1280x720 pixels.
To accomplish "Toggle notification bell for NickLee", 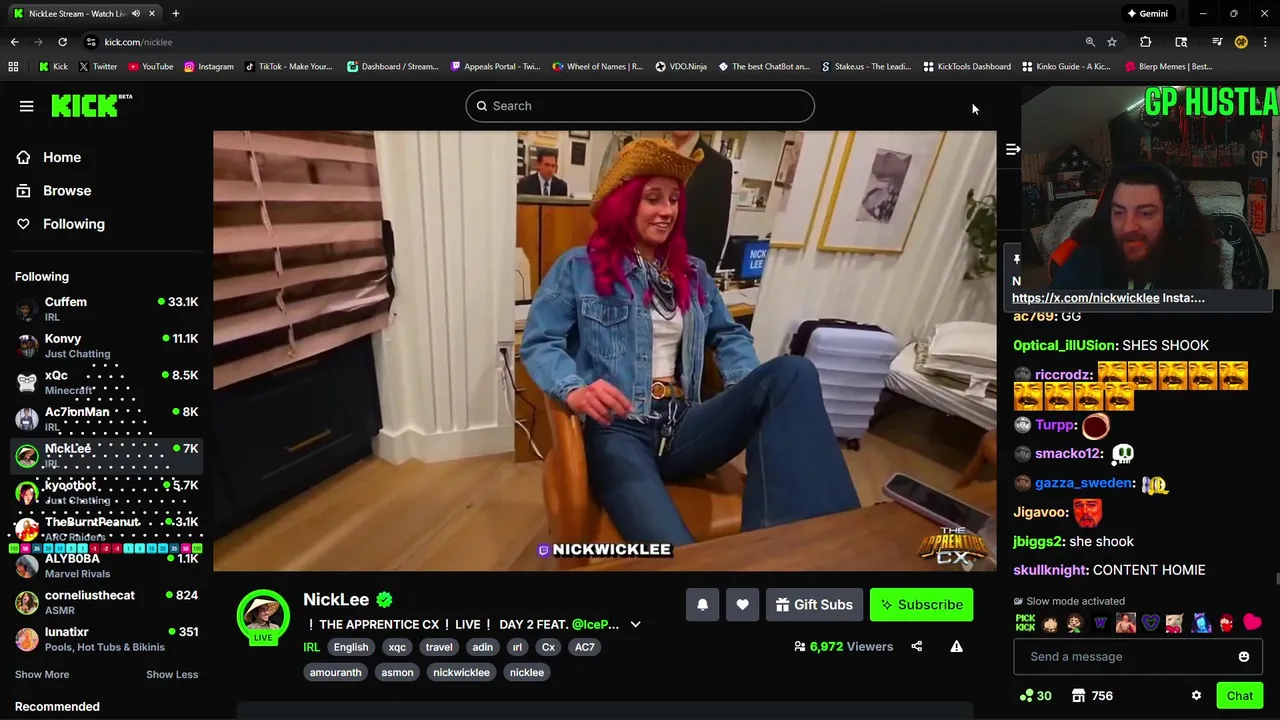I will point(702,604).
